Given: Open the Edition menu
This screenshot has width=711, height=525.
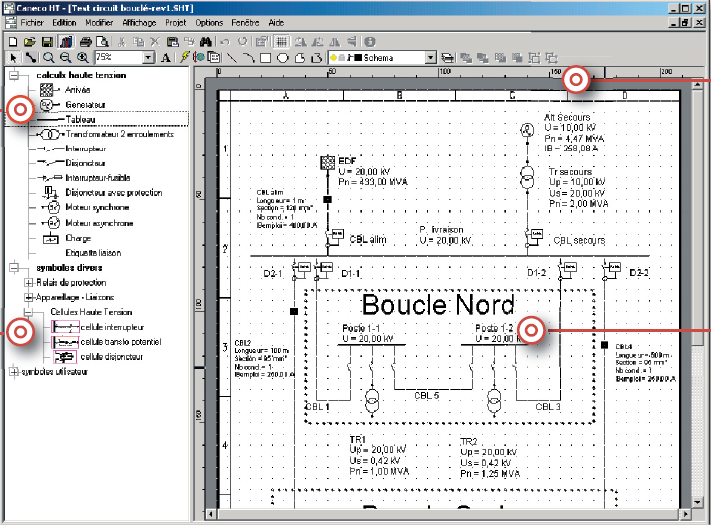Looking at the screenshot, I should 64,23.
